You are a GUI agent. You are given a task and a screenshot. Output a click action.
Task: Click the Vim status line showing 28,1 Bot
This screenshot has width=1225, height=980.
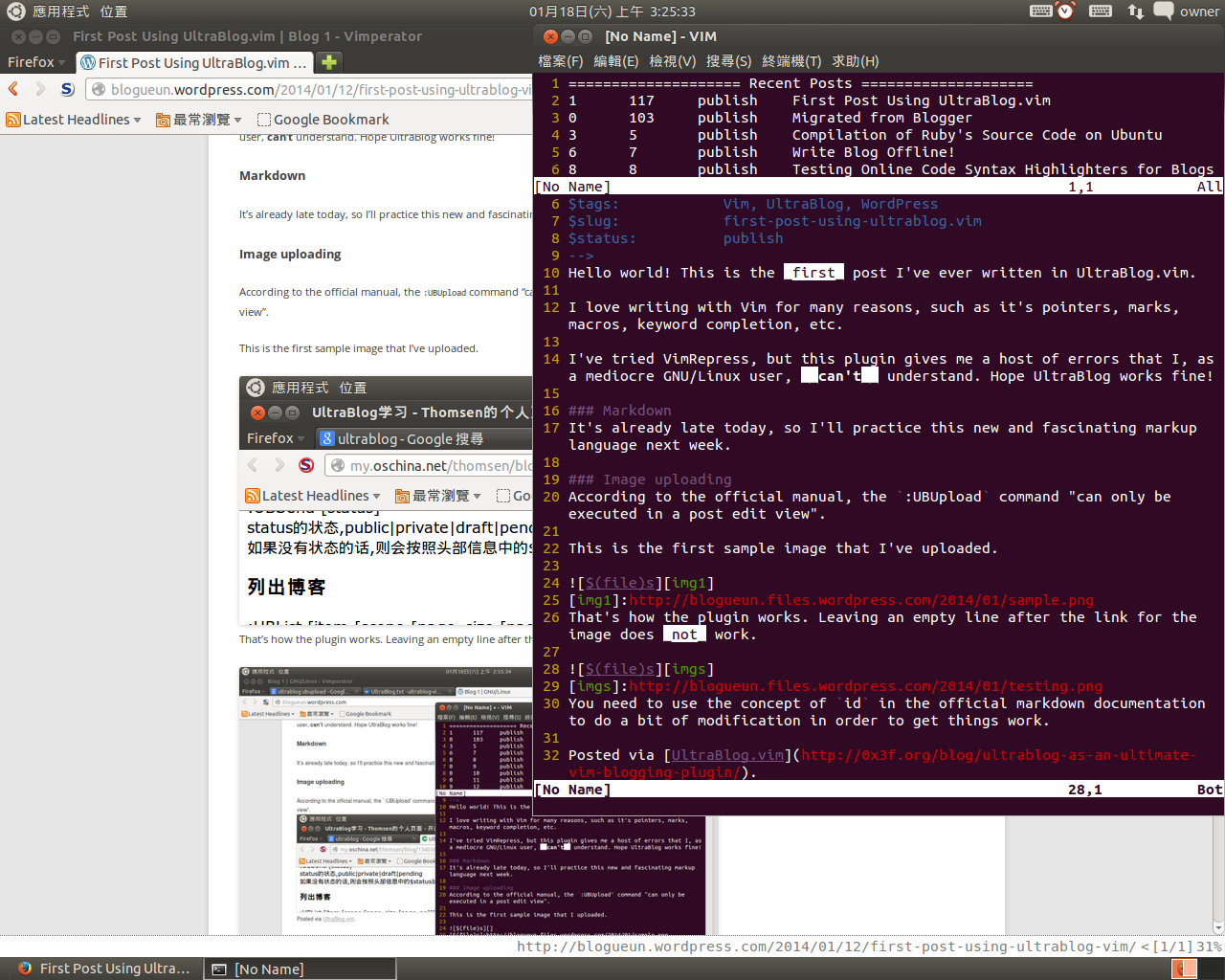click(x=879, y=790)
